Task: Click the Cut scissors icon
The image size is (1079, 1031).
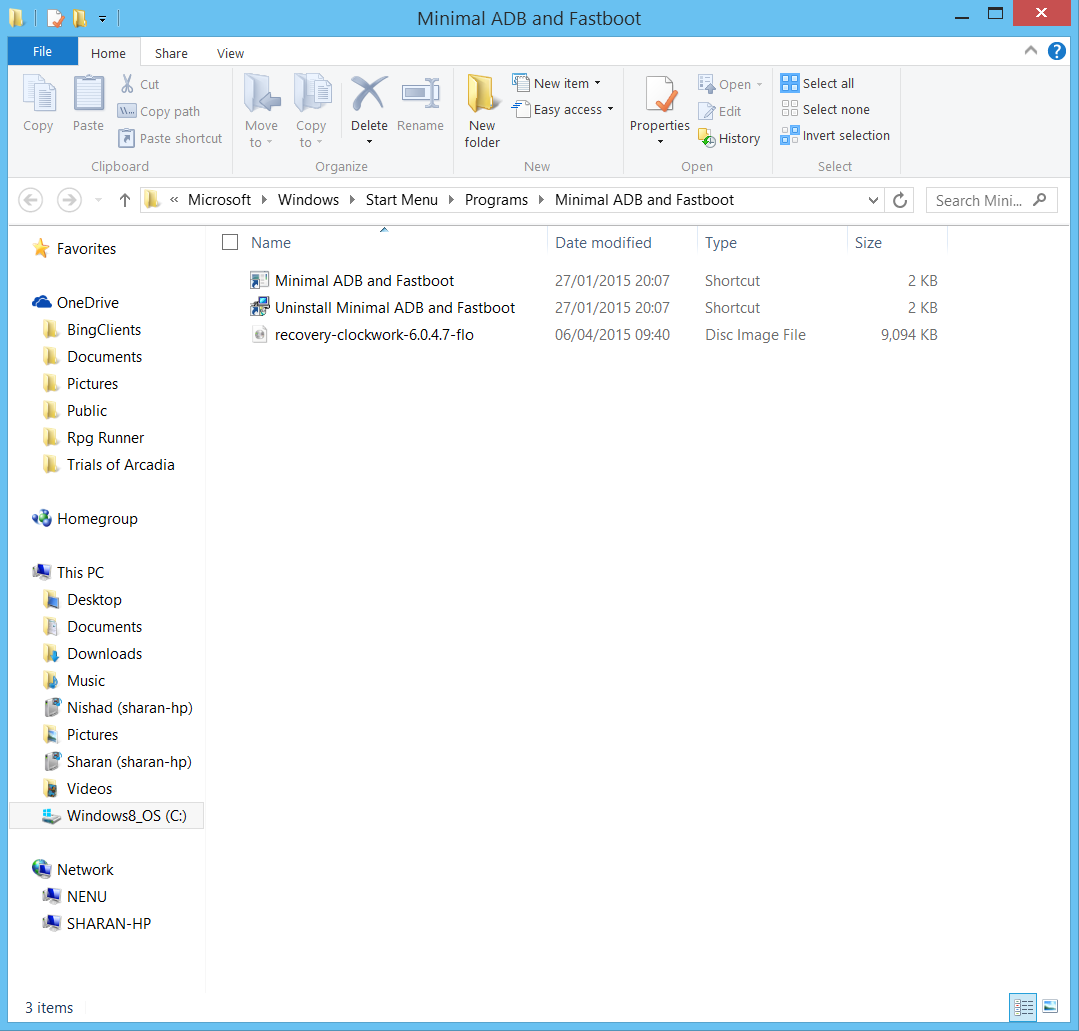Action: [127, 84]
